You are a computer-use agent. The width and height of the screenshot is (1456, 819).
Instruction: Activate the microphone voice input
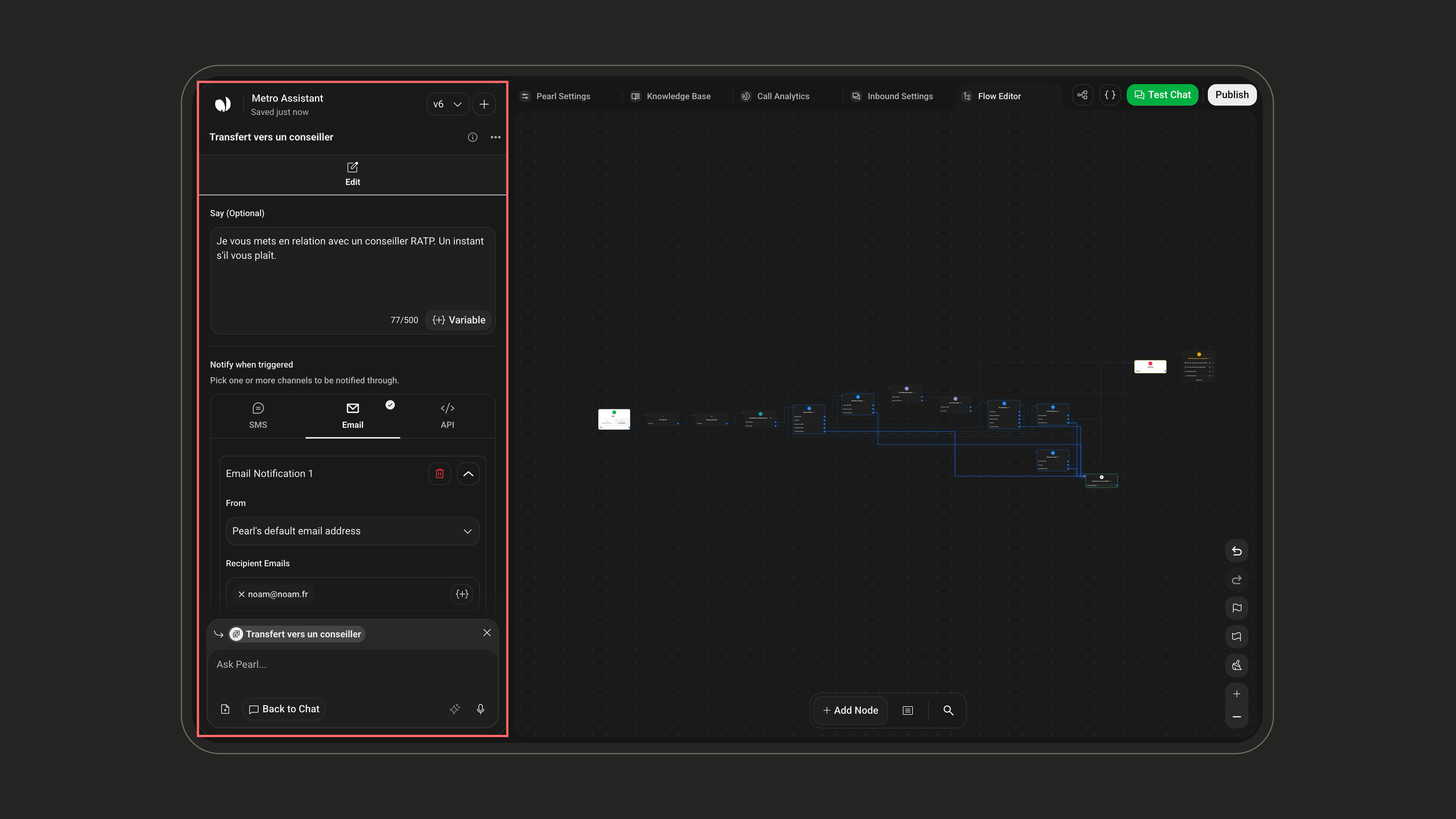[x=480, y=709]
